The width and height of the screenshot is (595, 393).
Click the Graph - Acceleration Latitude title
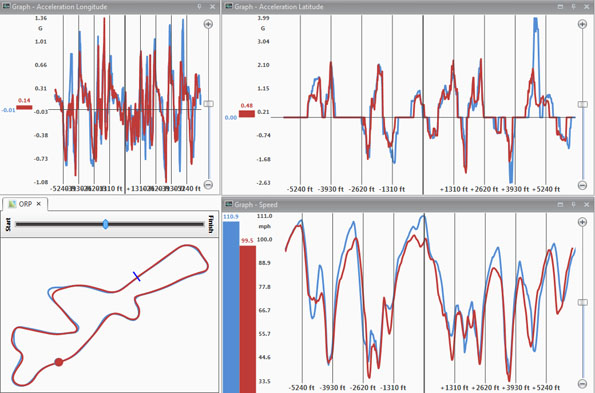click(x=279, y=7)
